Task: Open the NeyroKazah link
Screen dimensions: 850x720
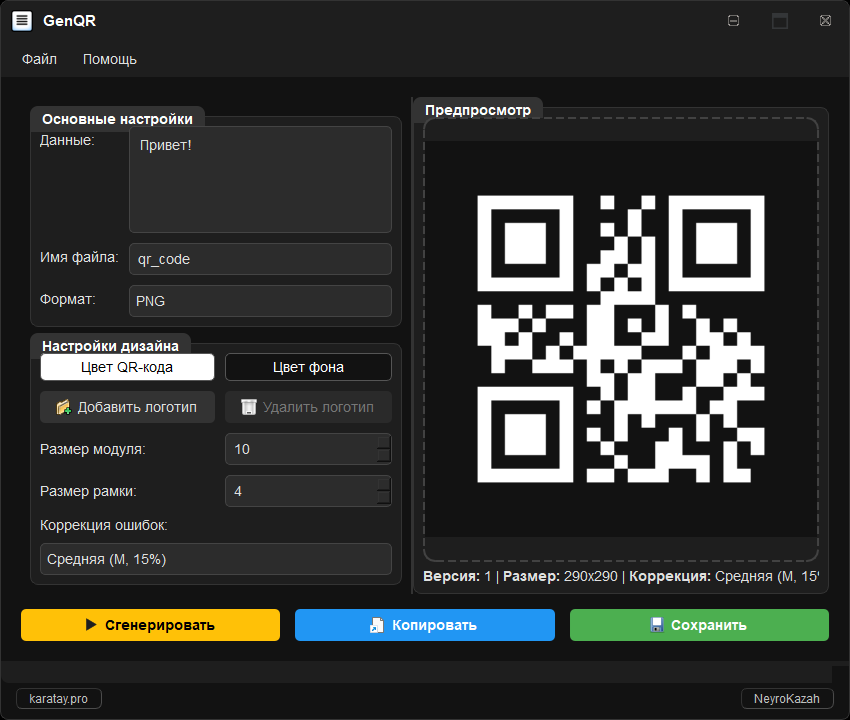Action: click(x=787, y=699)
